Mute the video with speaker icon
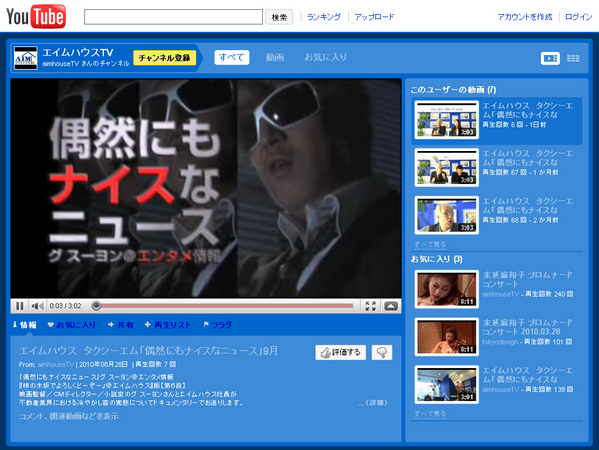This screenshot has height=450, width=599. [x=37, y=306]
